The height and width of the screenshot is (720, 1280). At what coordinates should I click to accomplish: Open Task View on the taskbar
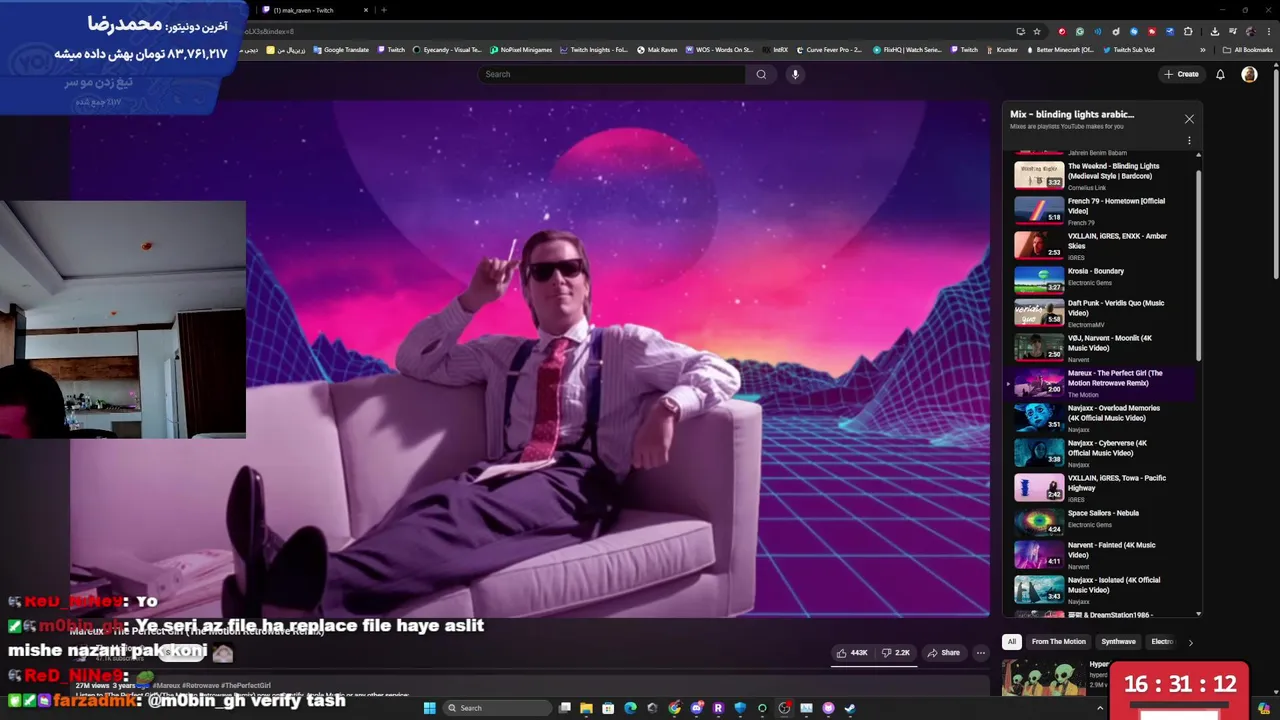[564, 708]
